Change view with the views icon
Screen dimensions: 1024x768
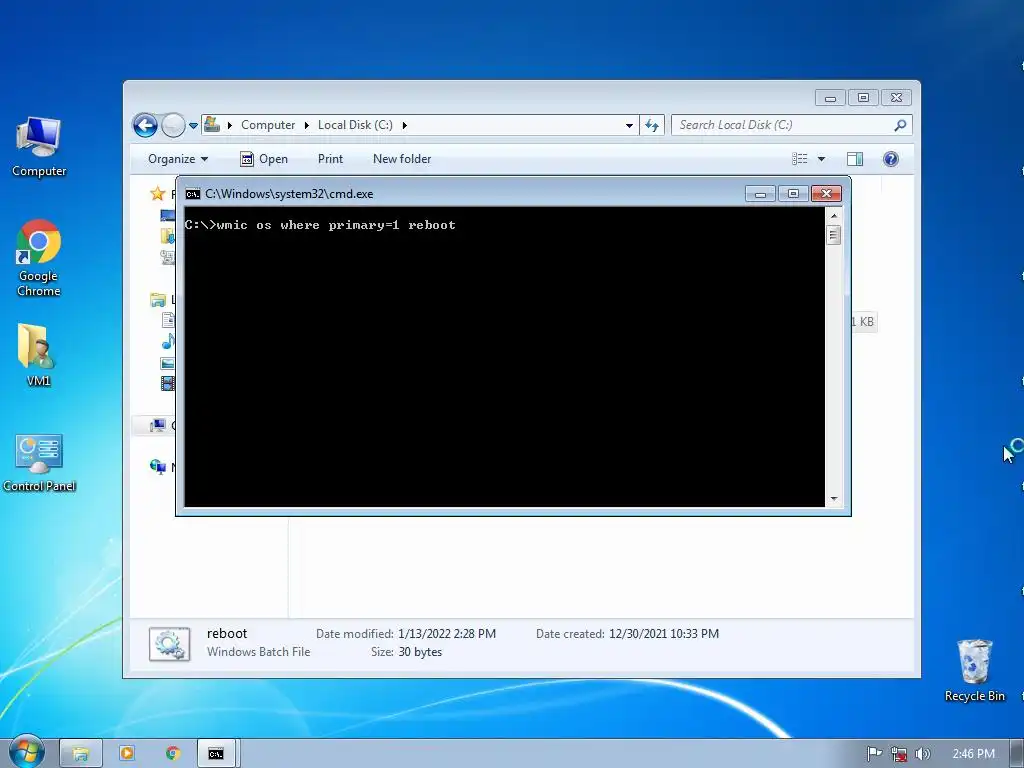(x=800, y=159)
